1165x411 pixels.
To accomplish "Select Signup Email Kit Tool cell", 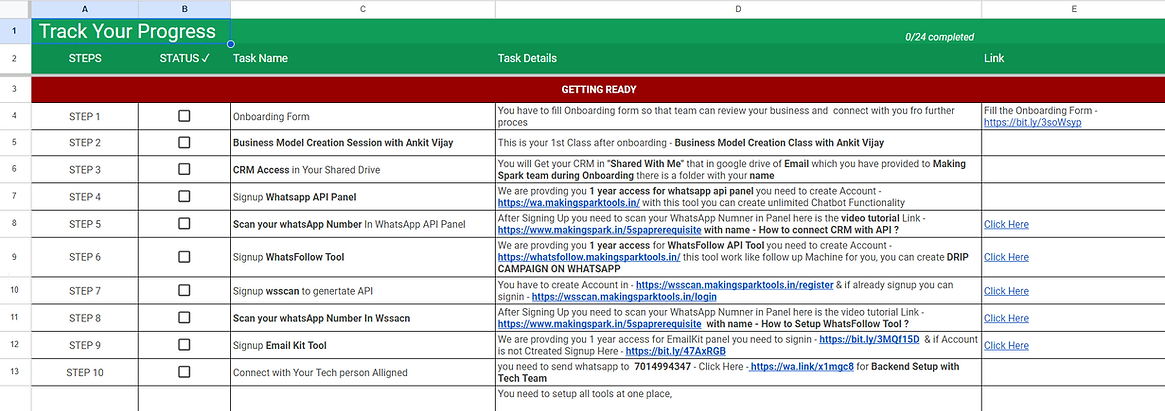I will [x=363, y=346].
